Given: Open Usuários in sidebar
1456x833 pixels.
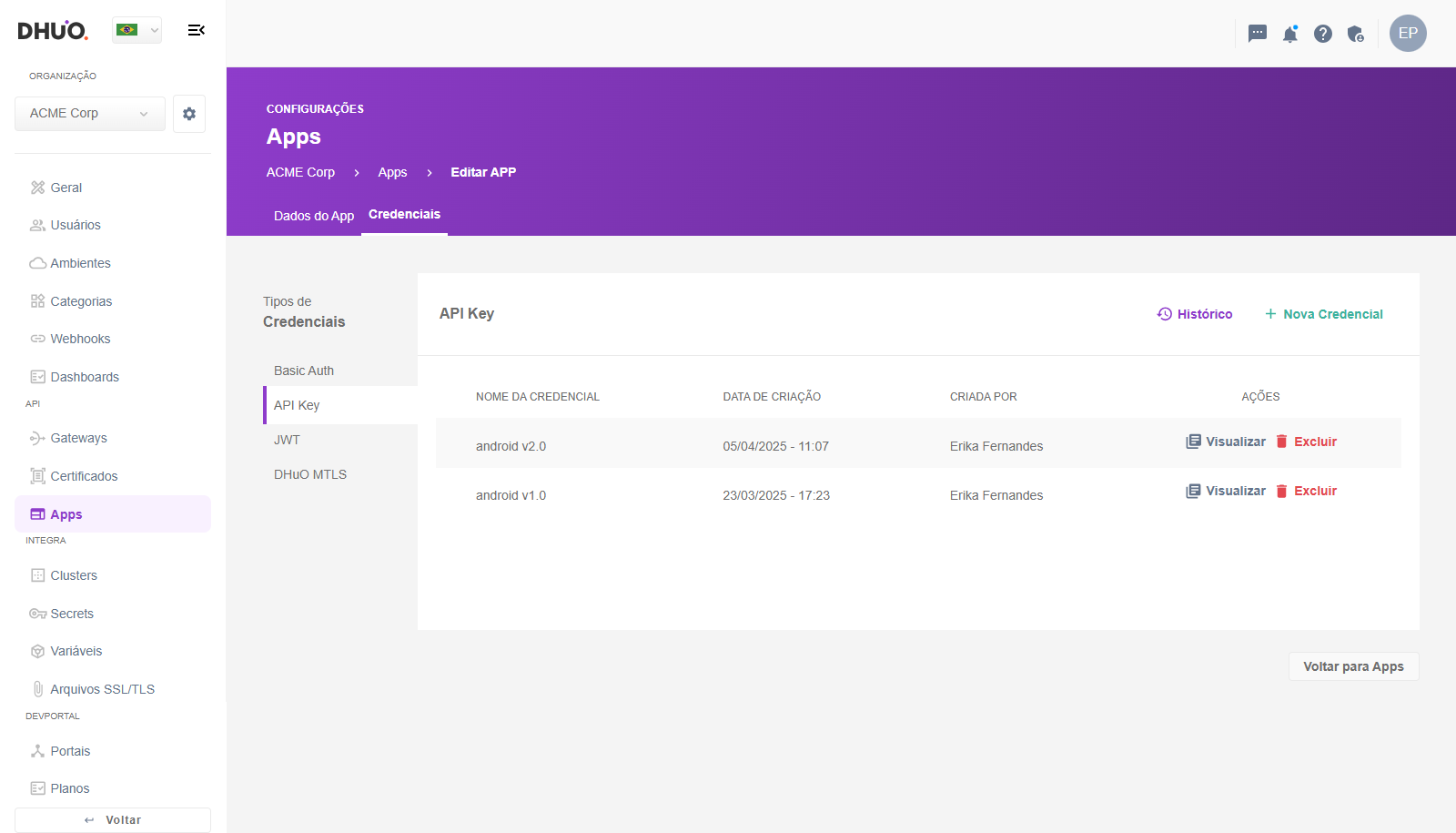Looking at the screenshot, I should point(113,225).
